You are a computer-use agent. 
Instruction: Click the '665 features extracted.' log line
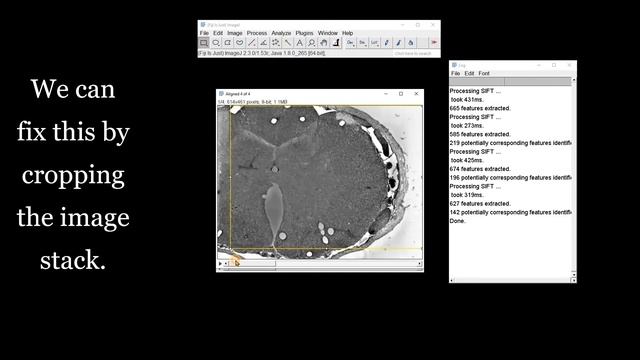480,108
